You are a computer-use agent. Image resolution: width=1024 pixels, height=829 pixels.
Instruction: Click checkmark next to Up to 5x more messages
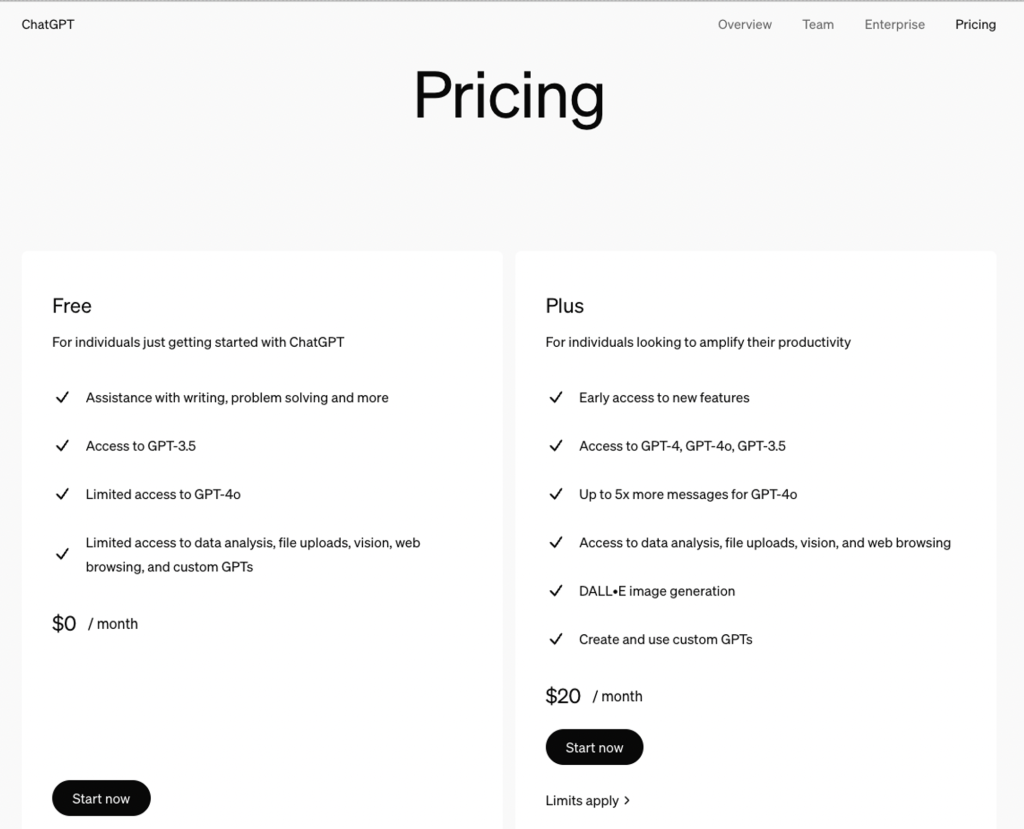(x=556, y=494)
